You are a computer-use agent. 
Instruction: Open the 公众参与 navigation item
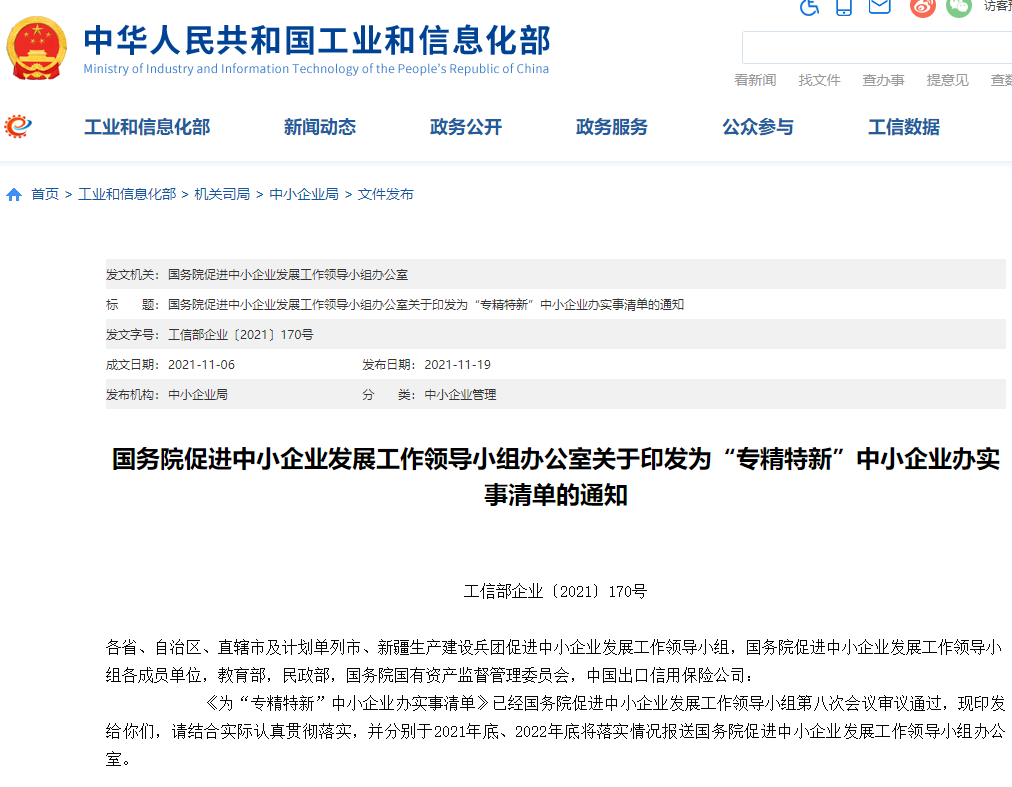758,127
